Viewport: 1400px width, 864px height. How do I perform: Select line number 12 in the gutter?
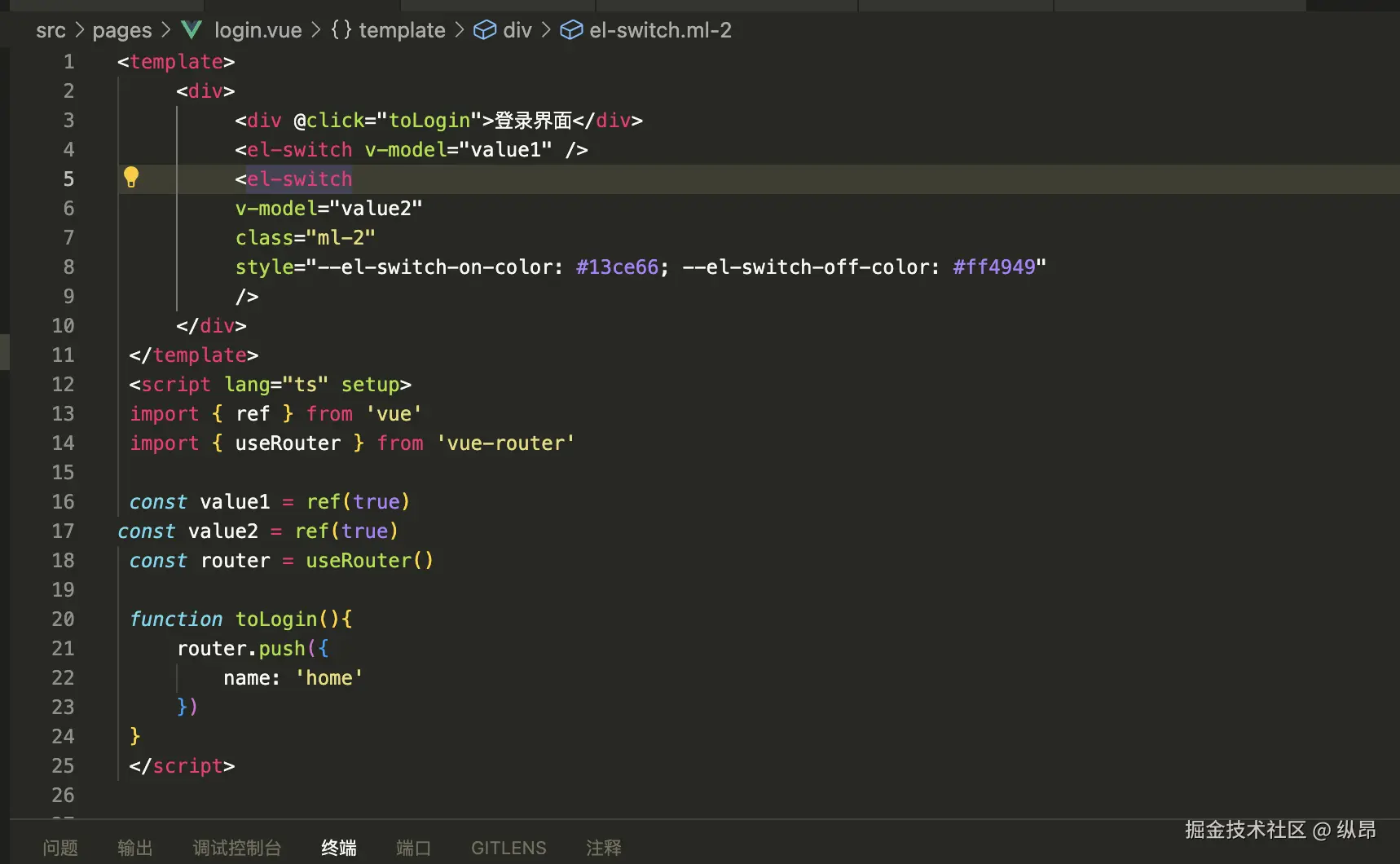coord(63,385)
